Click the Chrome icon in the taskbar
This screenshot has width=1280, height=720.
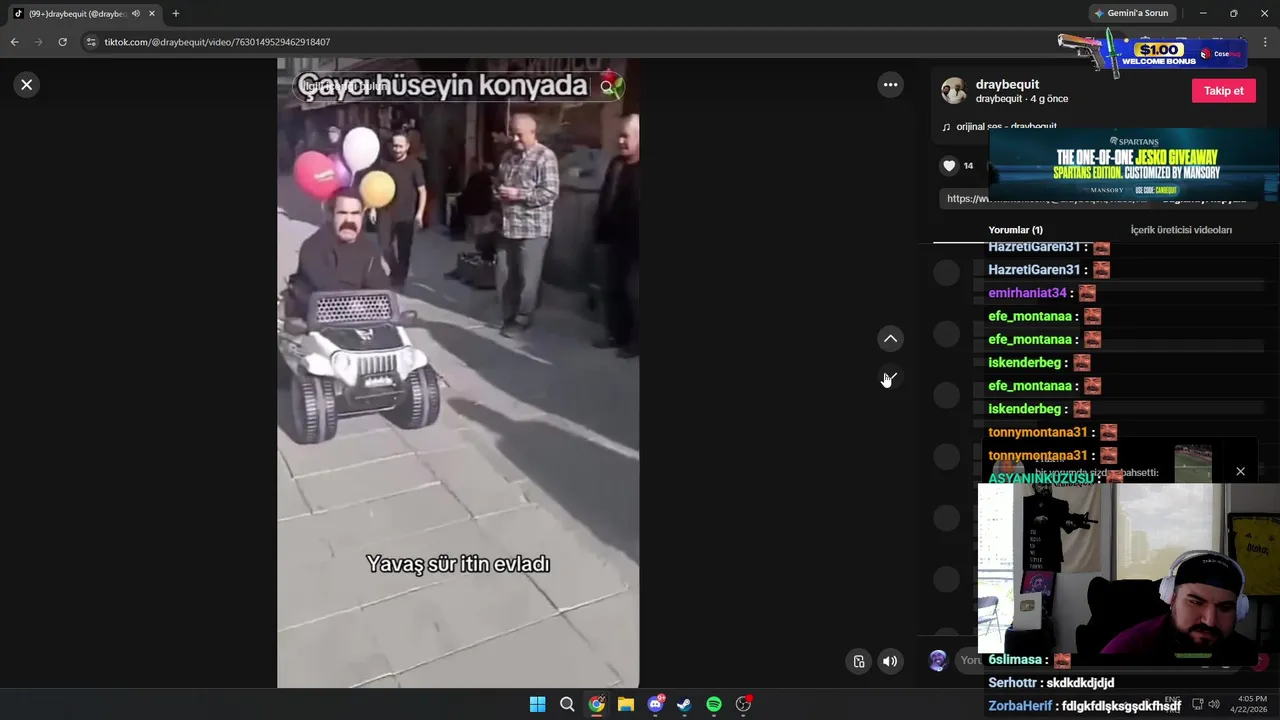[596, 704]
